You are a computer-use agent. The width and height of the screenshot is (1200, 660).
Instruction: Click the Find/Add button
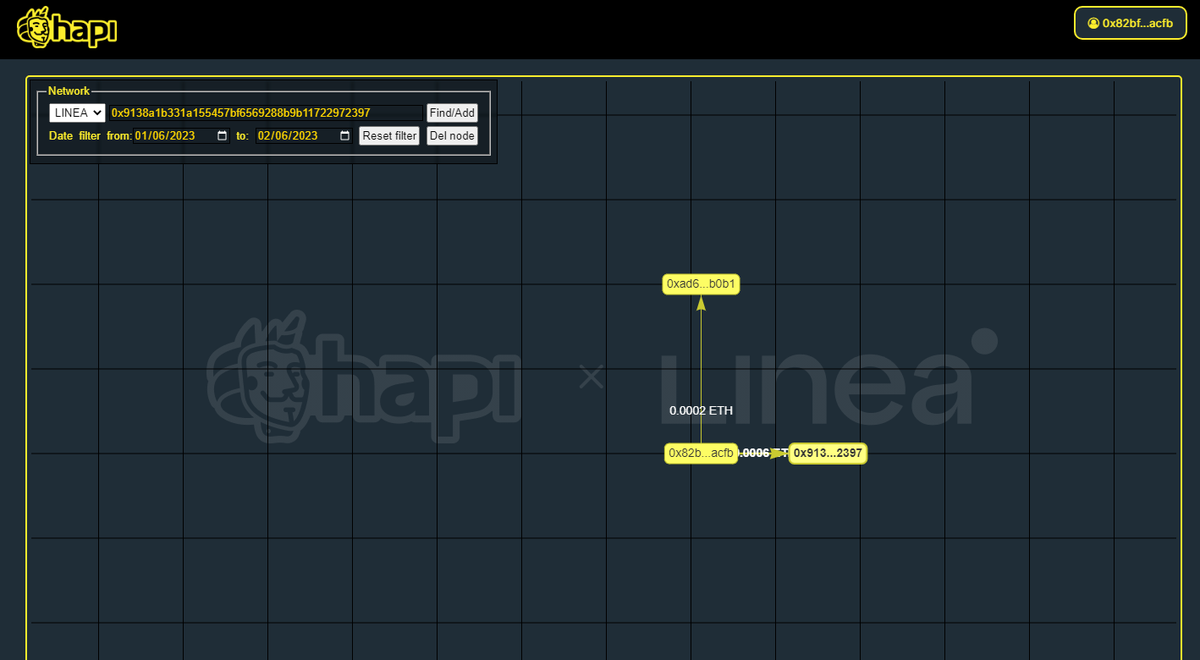click(452, 113)
